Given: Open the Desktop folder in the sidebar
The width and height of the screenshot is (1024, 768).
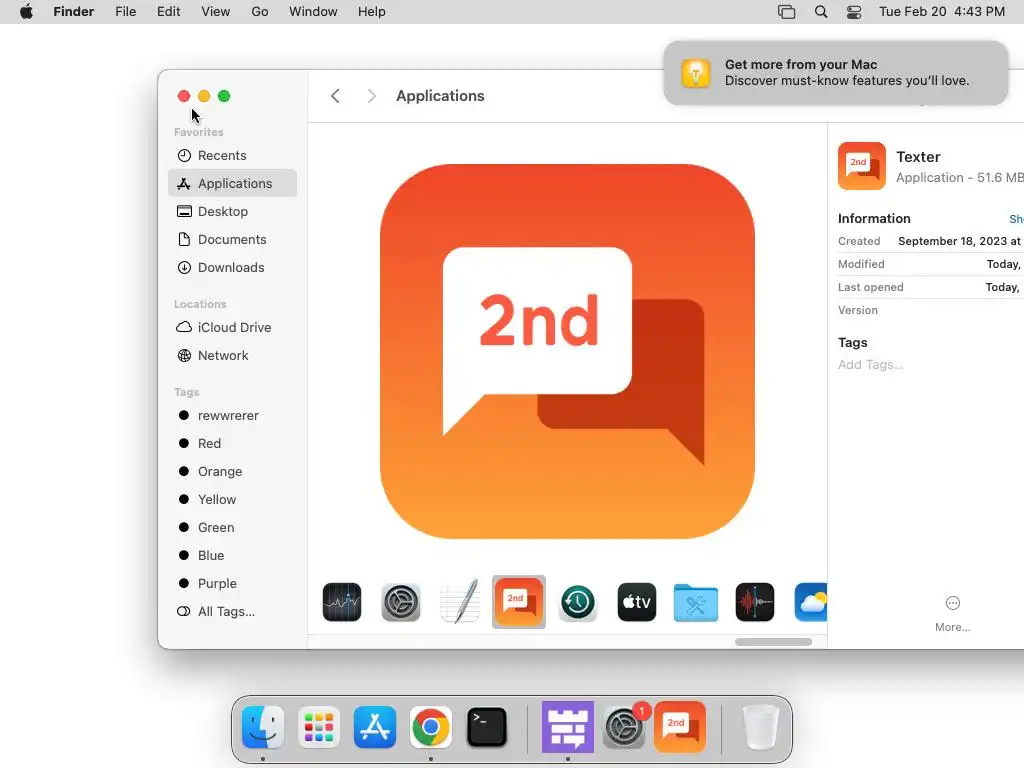Looking at the screenshot, I should (x=232, y=212).
